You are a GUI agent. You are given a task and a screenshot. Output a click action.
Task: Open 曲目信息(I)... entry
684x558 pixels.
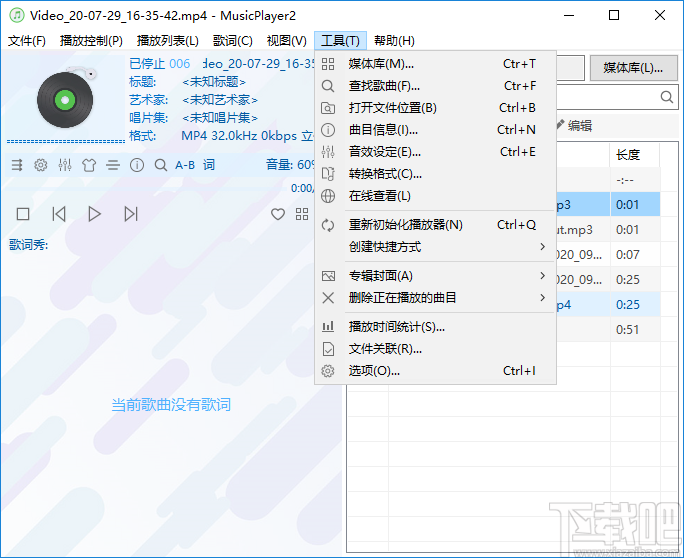point(435,130)
